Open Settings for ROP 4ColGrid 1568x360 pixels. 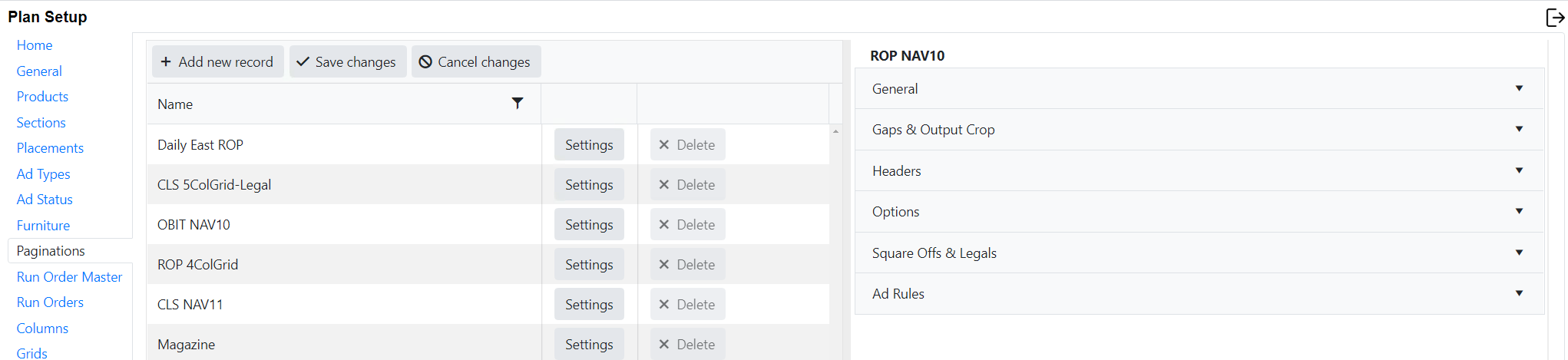click(589, 265)
